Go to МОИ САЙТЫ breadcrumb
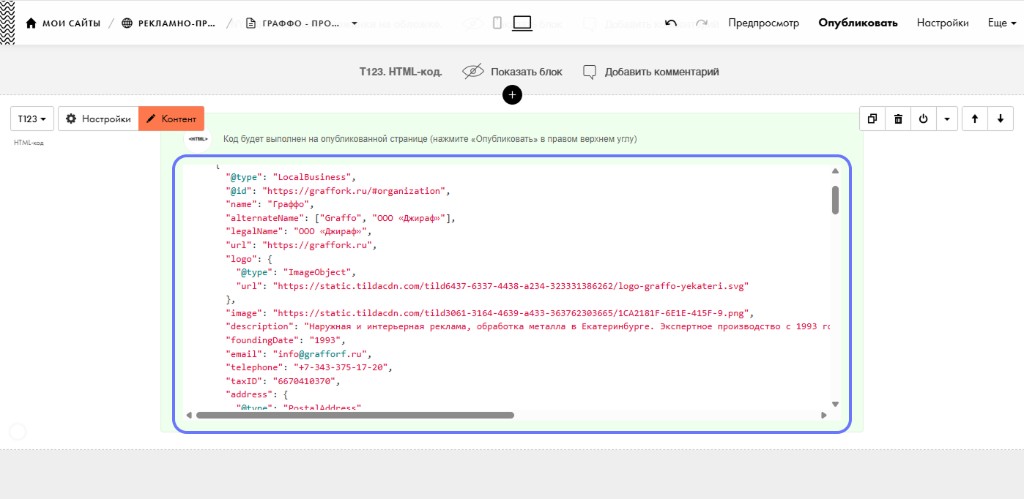The width and height of the screenshot is (1024, 499). pyautogui.click(x=71, y=23)
